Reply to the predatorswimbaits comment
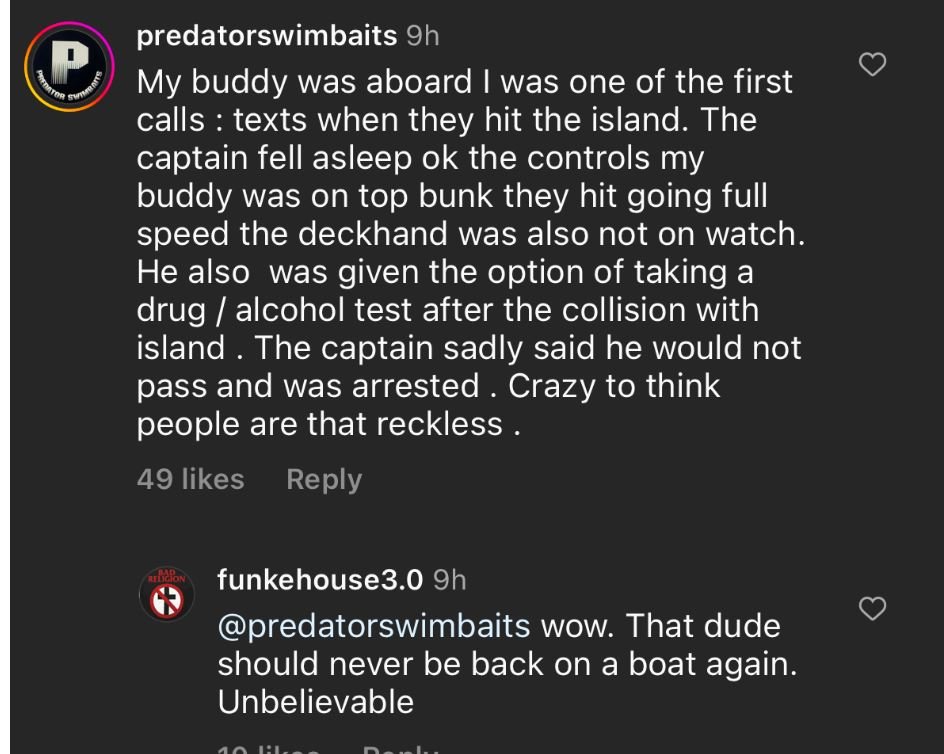This screenshot has width=944, height=754. 324,479
